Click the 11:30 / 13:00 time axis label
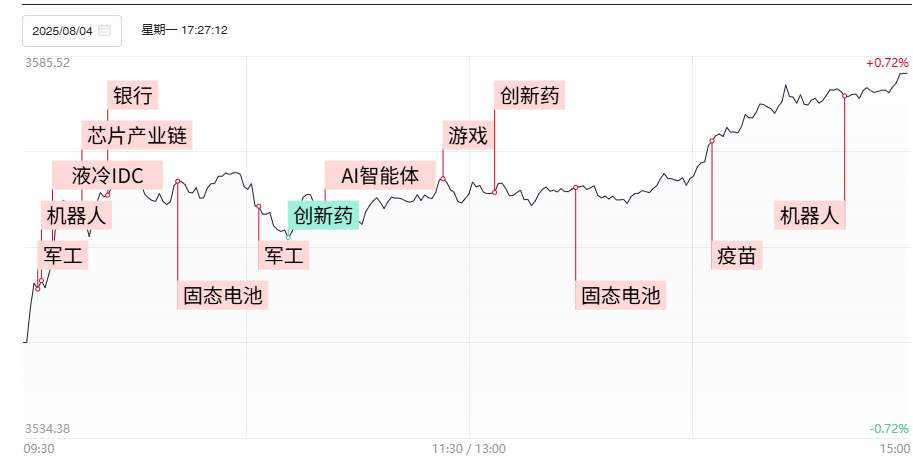913x476 pixels. (469, 449)
